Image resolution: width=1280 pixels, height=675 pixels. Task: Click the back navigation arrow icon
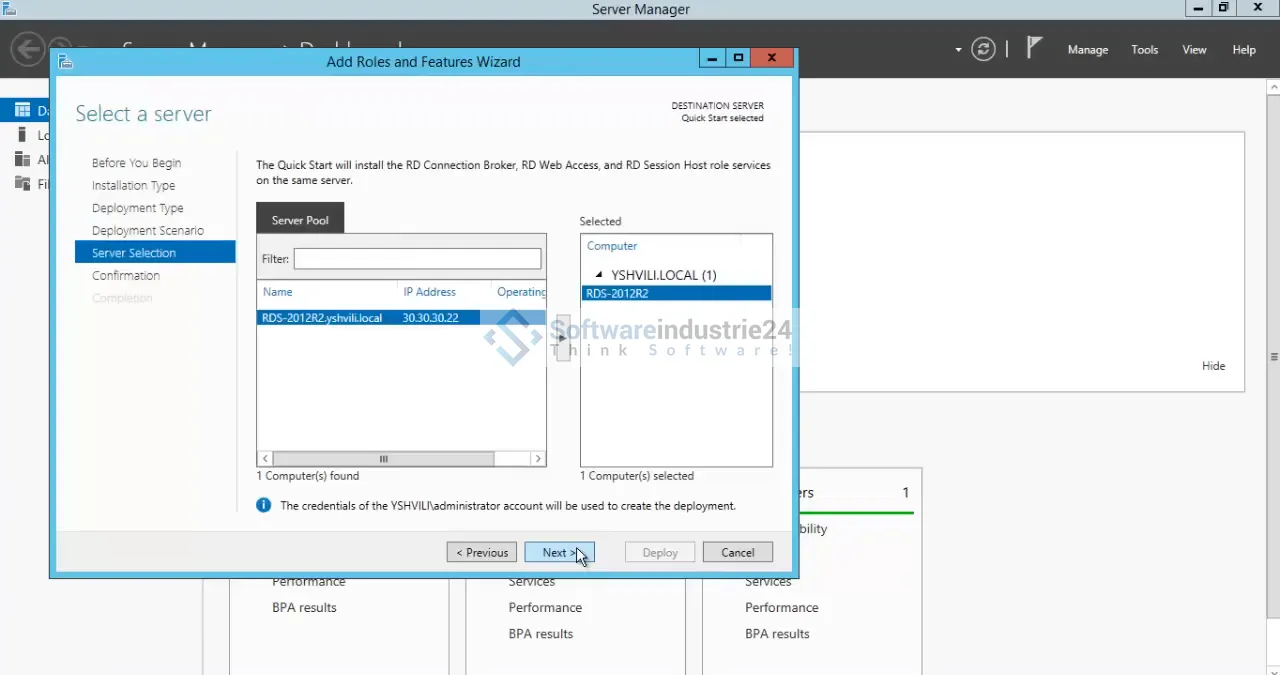(x=29, y=49)
